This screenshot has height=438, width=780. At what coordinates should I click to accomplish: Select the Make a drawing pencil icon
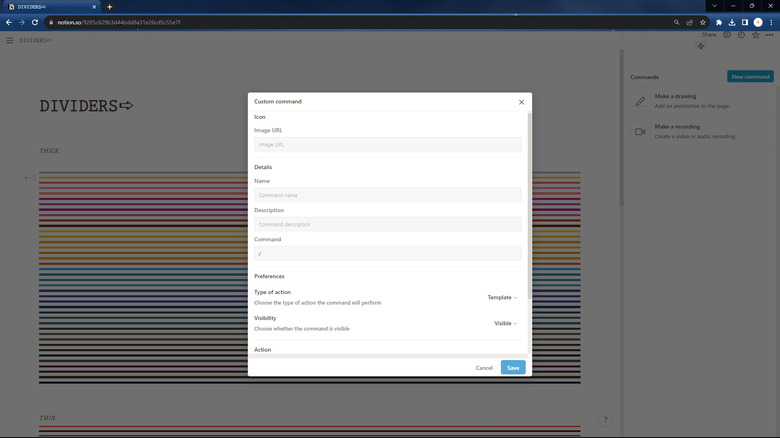tap(640, 101)
